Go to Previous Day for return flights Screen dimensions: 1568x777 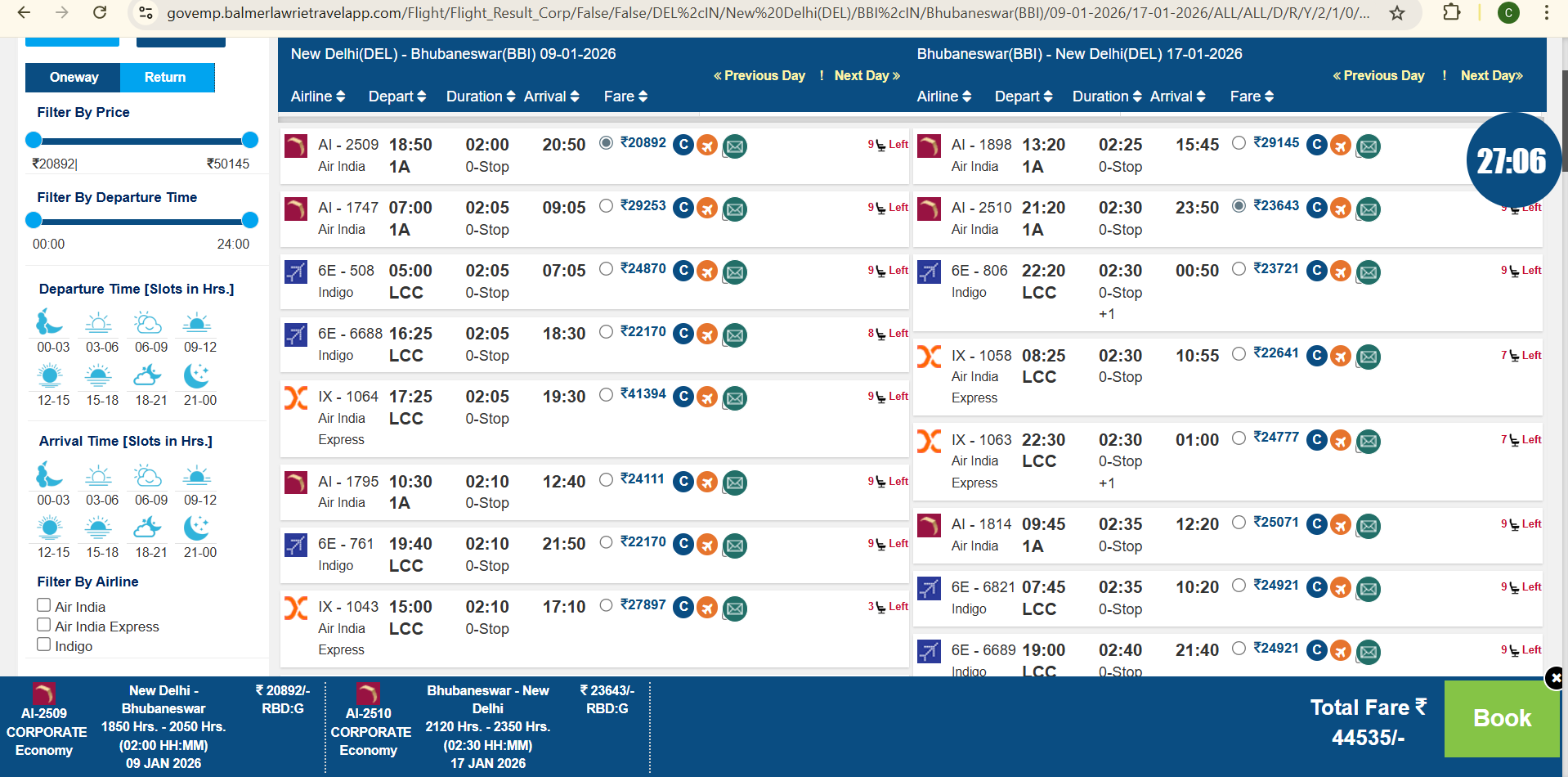point(1378,76)
